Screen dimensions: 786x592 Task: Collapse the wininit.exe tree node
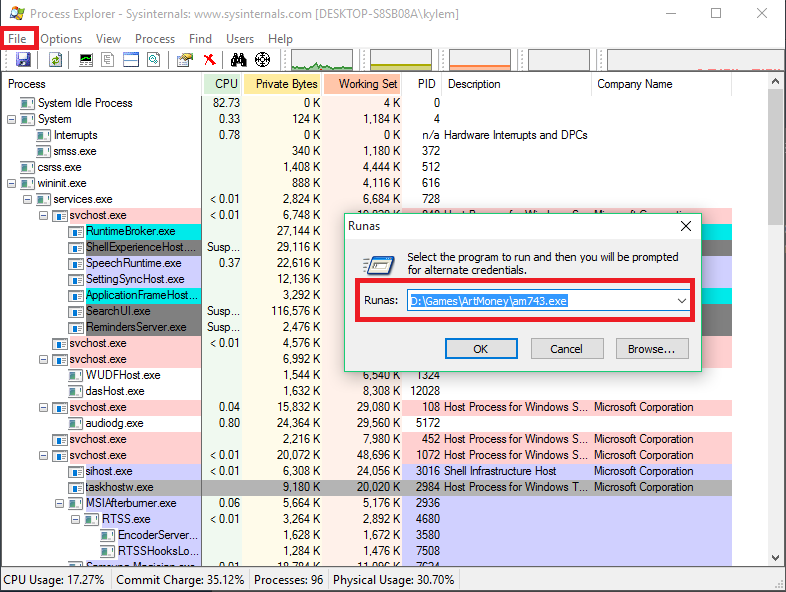(12, 183)
